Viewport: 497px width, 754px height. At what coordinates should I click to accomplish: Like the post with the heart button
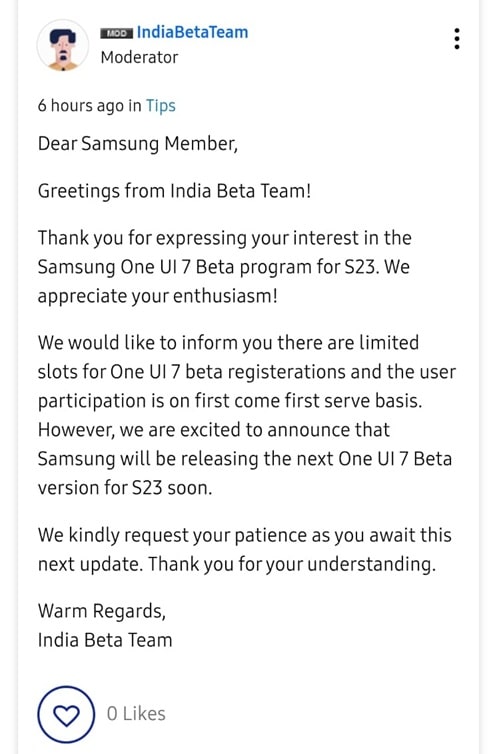coord(66,715)
